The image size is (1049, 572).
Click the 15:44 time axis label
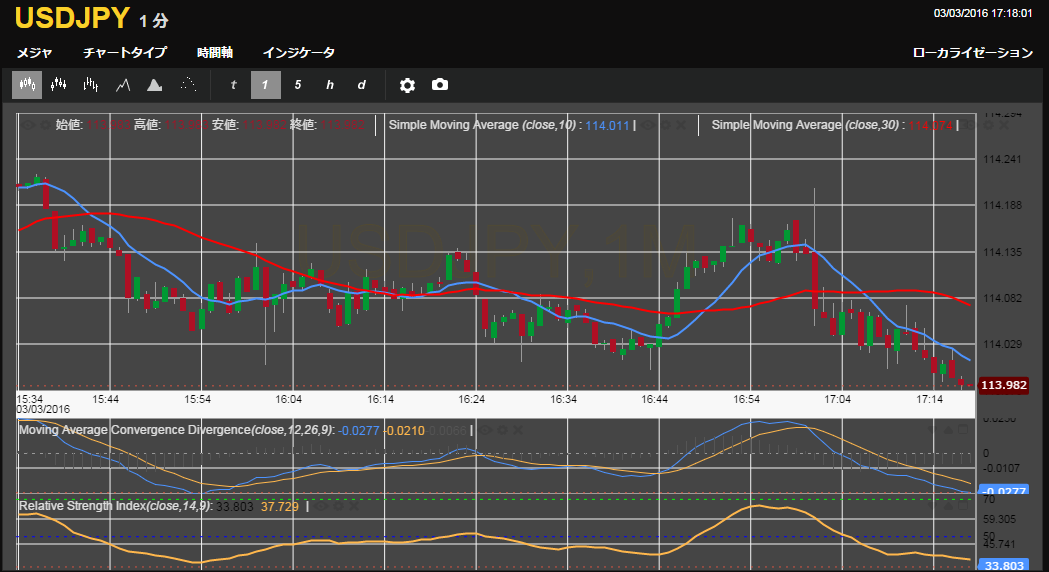pos(106,399)
